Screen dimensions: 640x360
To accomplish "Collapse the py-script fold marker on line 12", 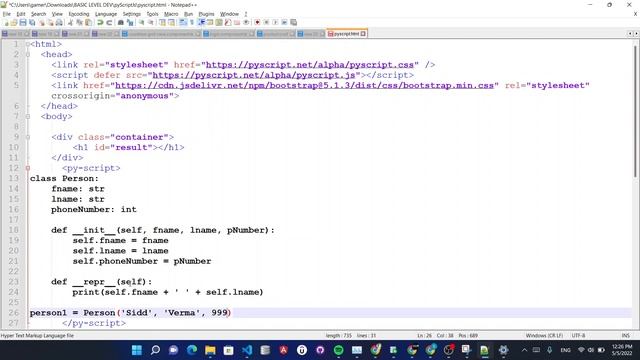I will (28, 168).
